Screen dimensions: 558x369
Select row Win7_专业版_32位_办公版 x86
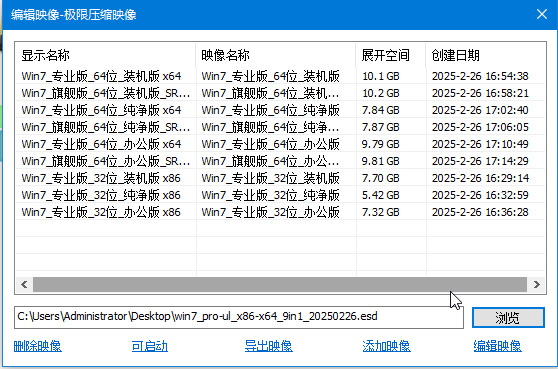(x=280, y=212)
